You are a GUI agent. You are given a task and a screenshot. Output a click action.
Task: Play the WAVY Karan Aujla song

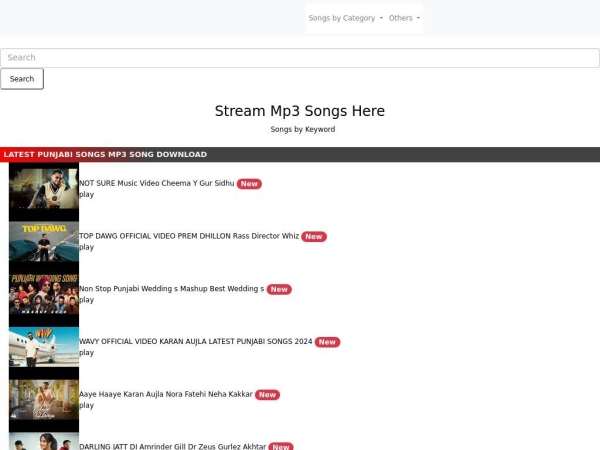(86, 353)
